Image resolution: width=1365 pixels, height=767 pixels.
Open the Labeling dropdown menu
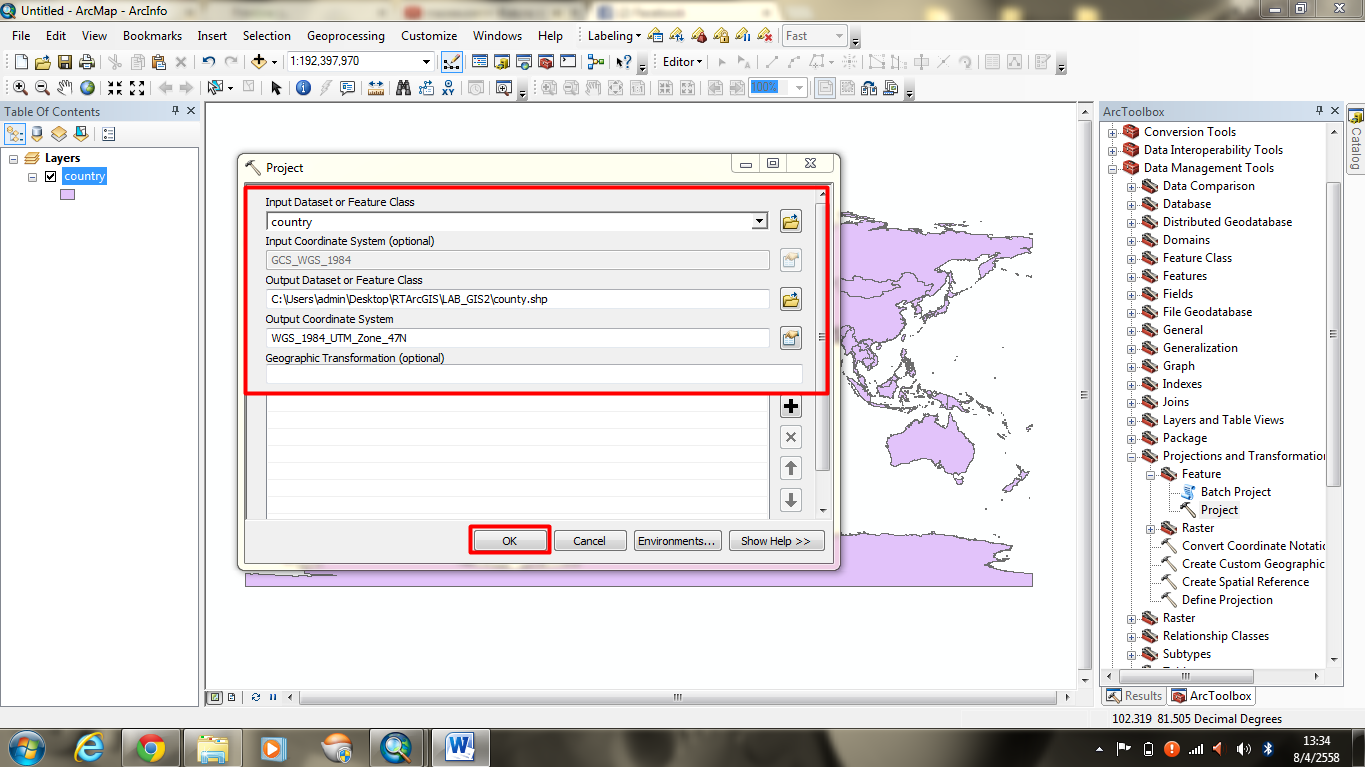614,35
